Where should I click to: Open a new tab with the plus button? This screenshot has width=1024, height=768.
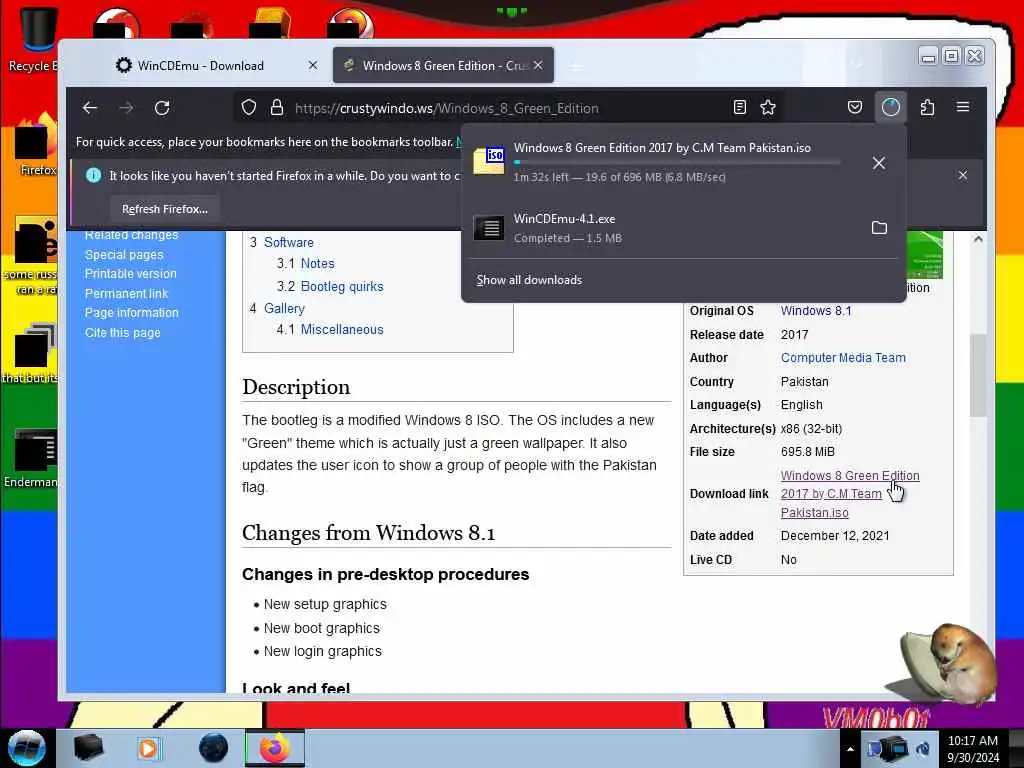click(x=575, y=66)
